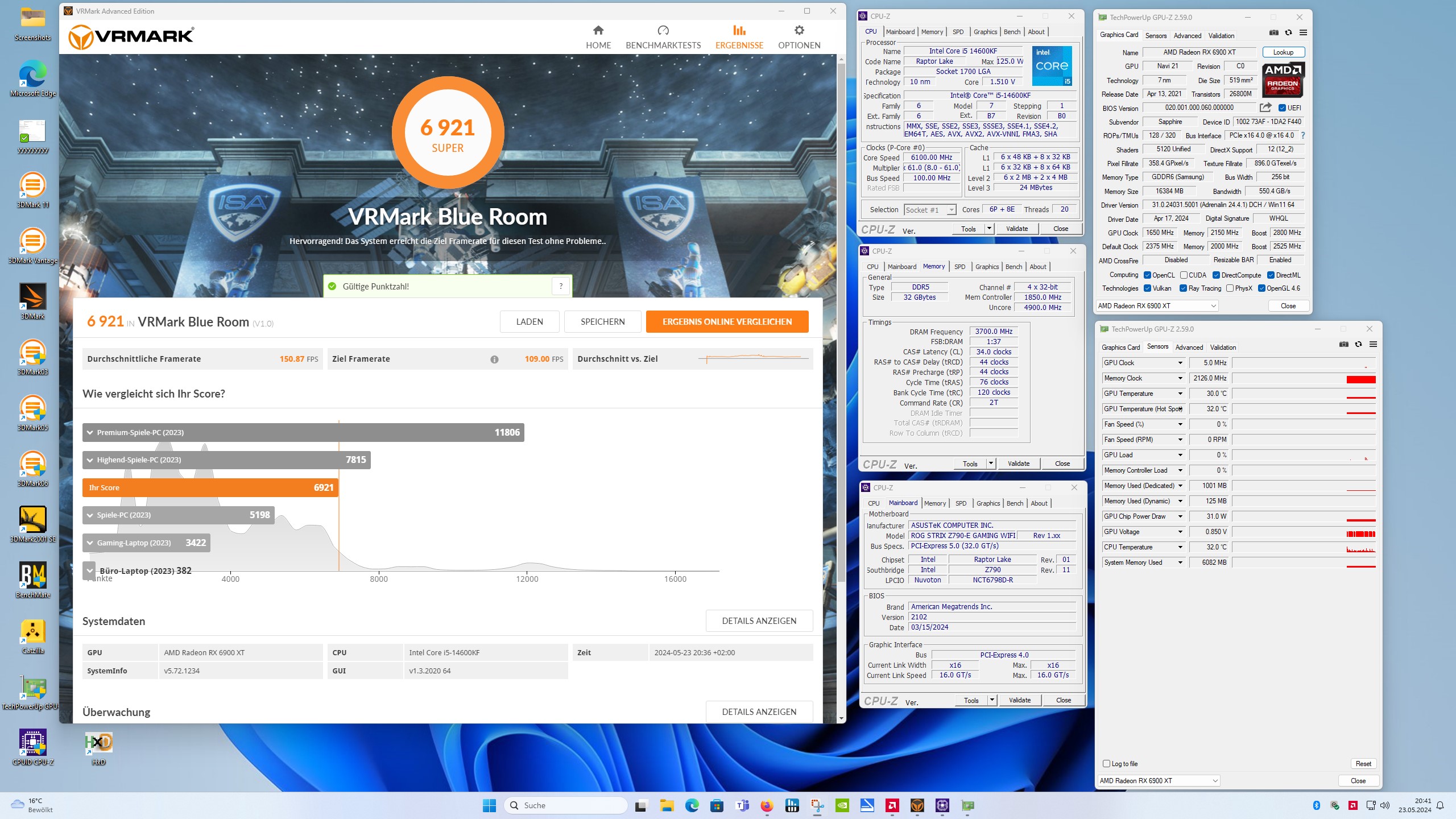The height and width of the screenshot is (819, 1456).
Task: Open OPTIONEN gear in VRMark
Action: tap(799, 37)
